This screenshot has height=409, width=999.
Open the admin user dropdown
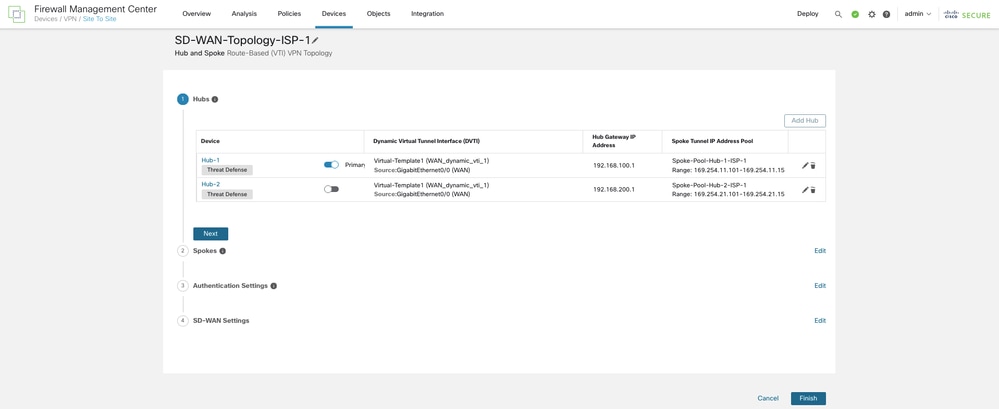[917, 14]
